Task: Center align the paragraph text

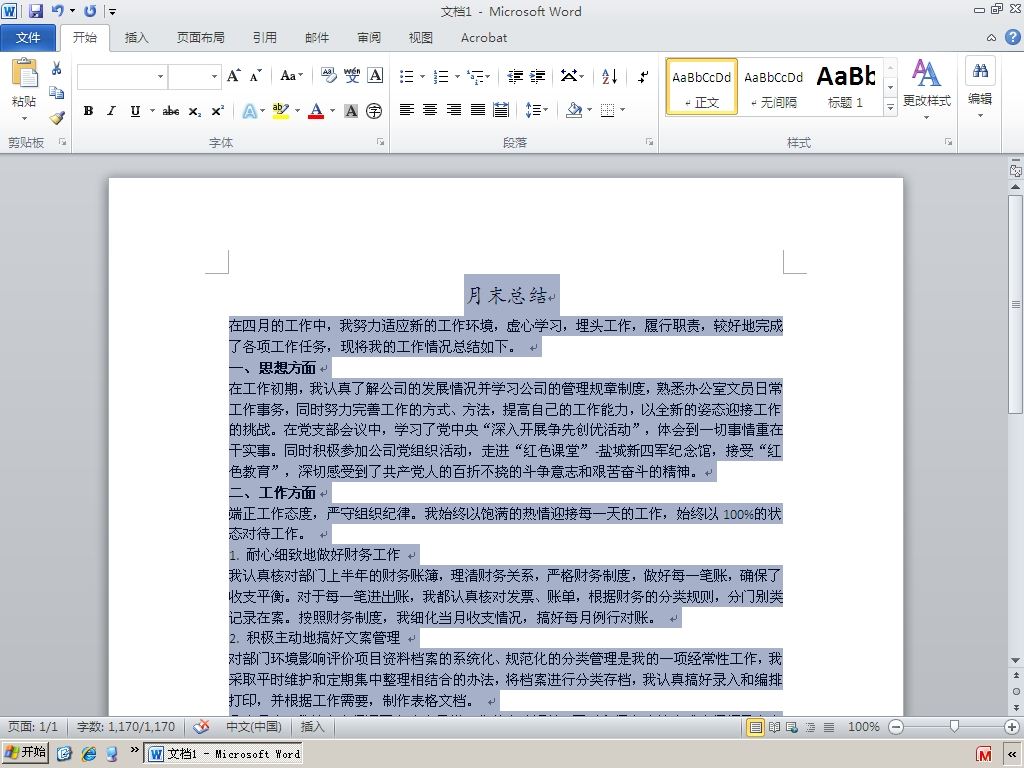Action: tap(430, 110)
